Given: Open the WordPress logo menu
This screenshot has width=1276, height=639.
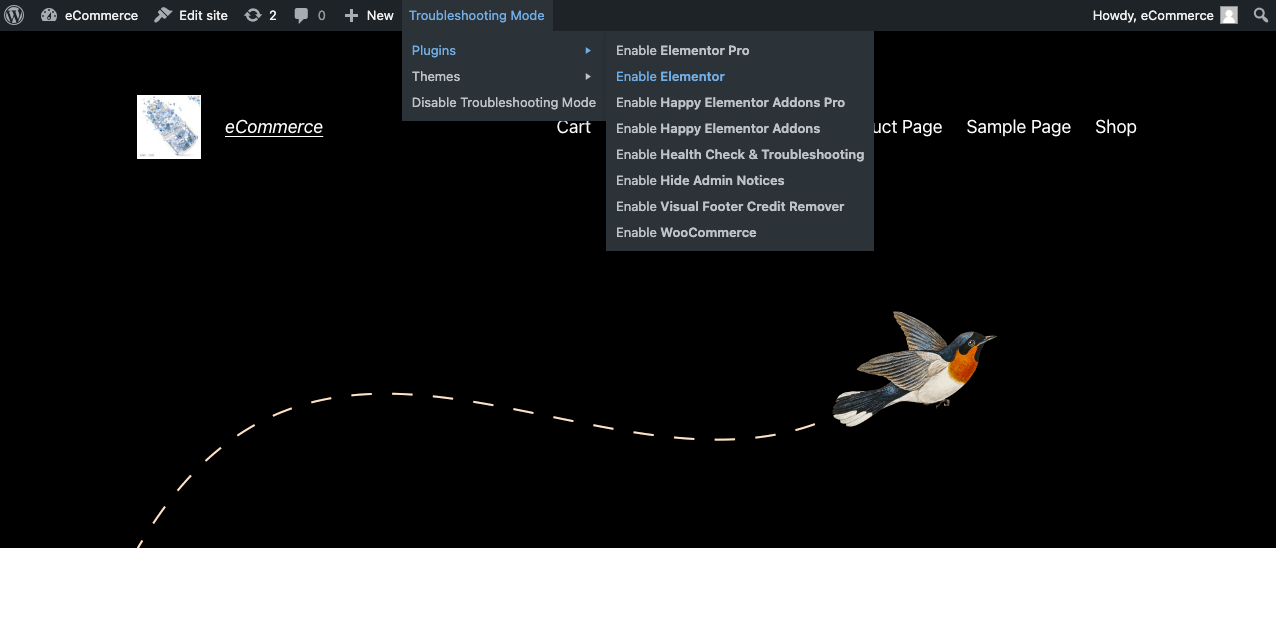Looking at the screenshot, I should tap(14, 15).
